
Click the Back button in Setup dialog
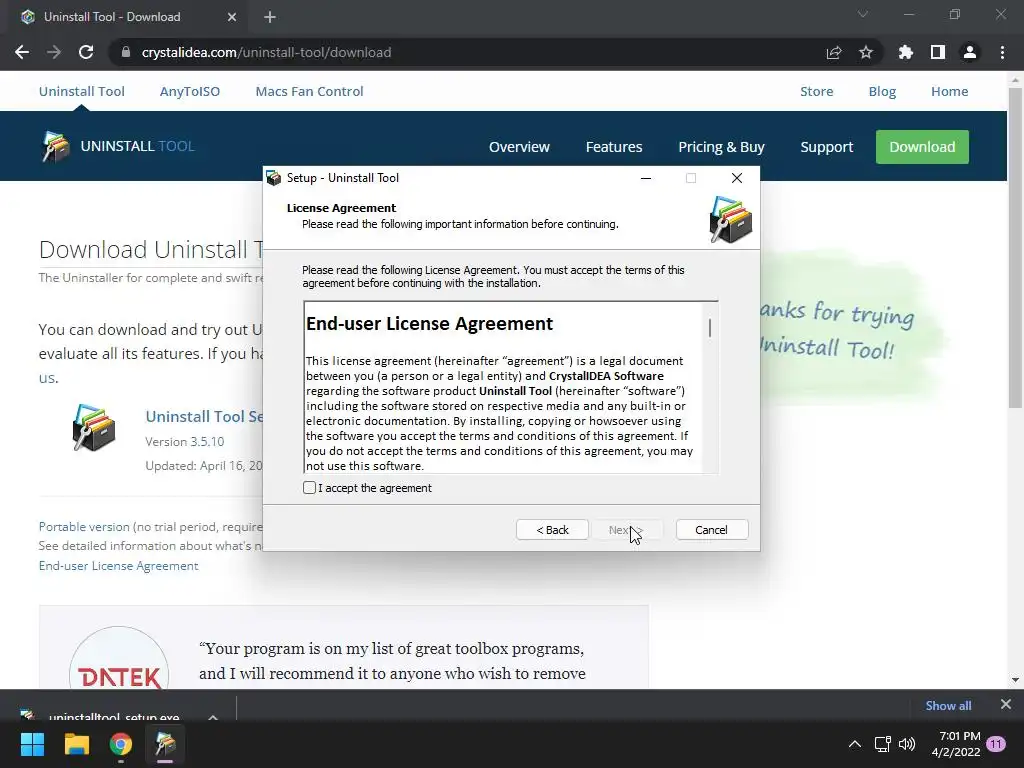click(x=552, y=530)
